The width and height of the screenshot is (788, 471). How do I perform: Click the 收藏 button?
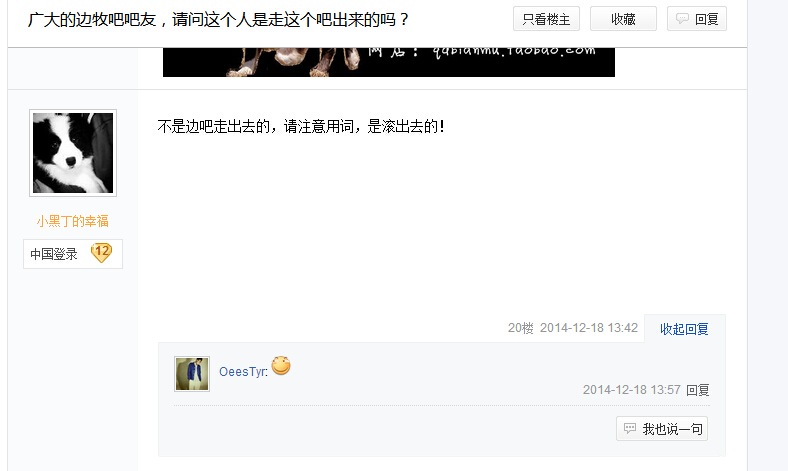pos(623,19)
